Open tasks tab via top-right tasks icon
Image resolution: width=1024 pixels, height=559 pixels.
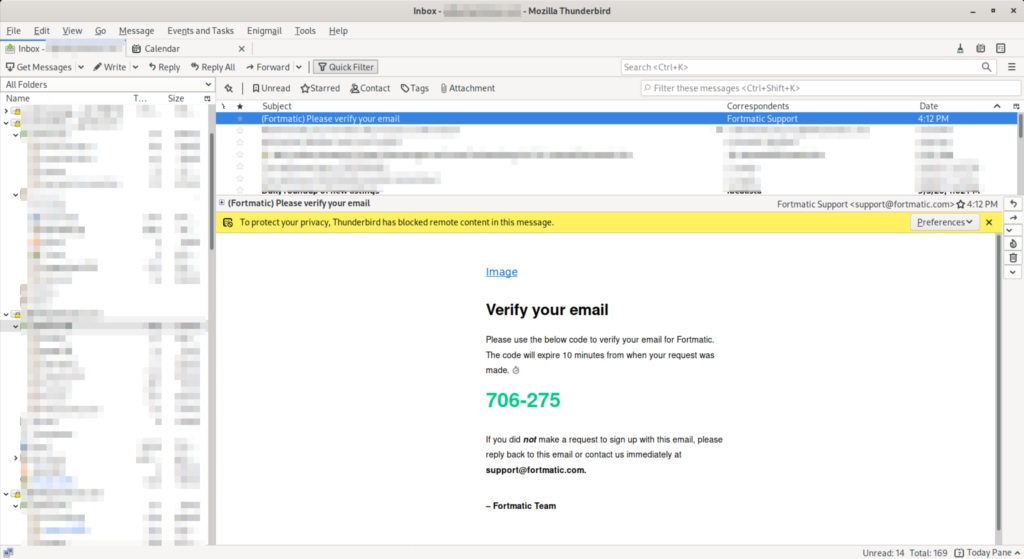click(1000, 48)
